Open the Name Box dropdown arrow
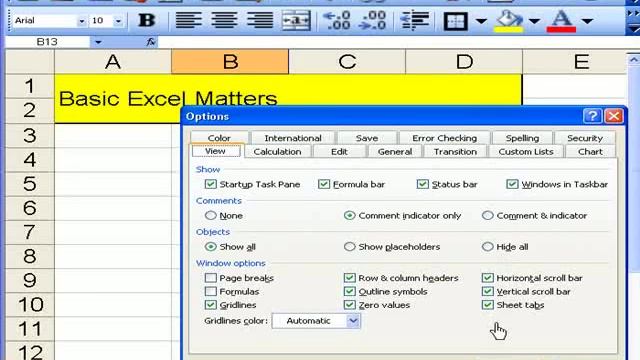640x360 pixels. pyautogui.click(x=98, y=42)
